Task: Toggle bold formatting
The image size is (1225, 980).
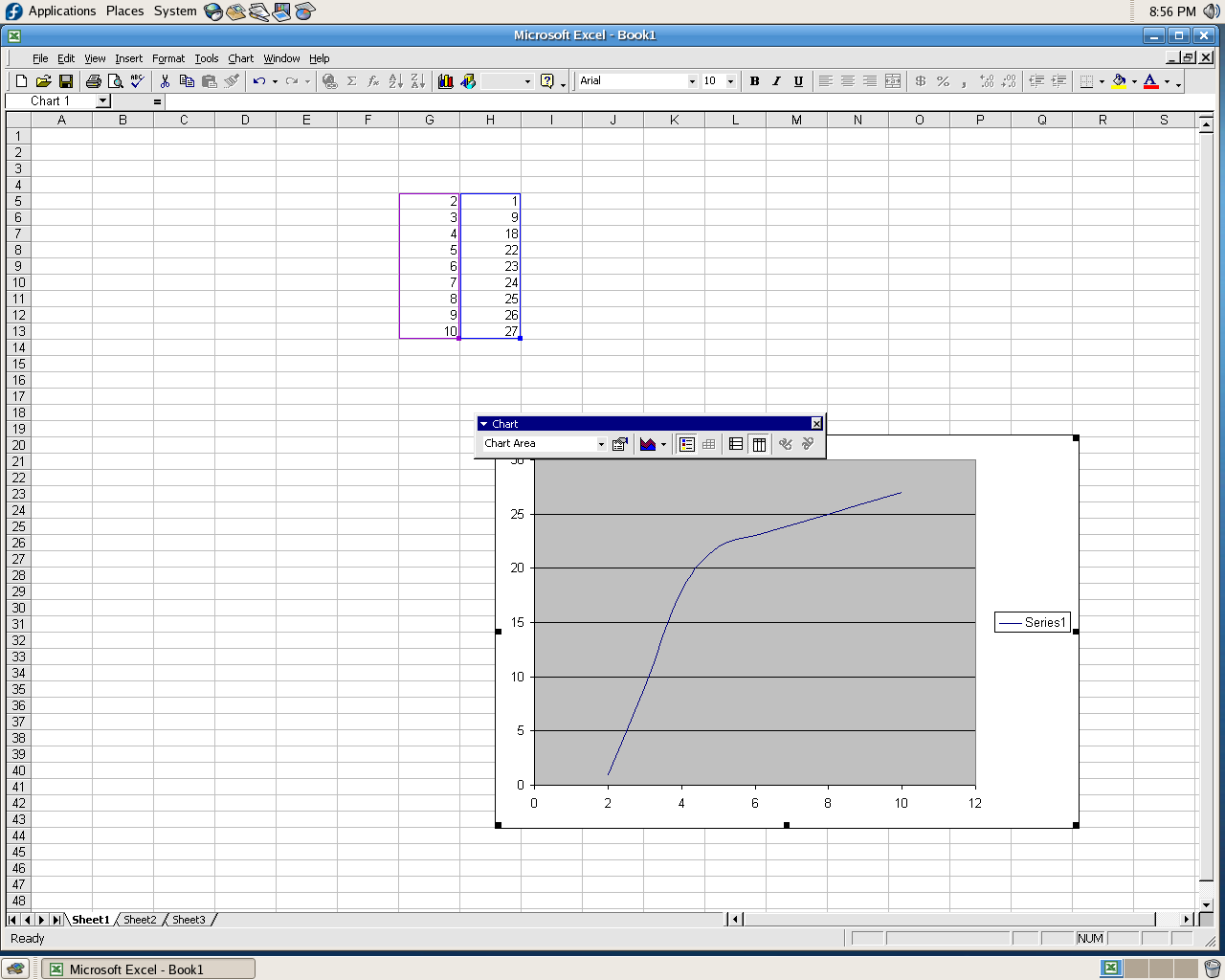Action: pos(754,81)
